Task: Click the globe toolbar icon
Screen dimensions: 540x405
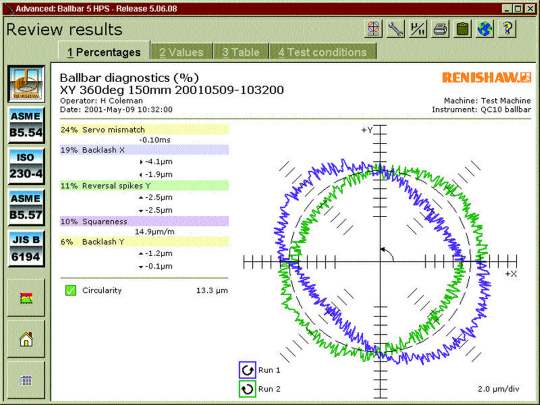Action: [x=485, y=29]
